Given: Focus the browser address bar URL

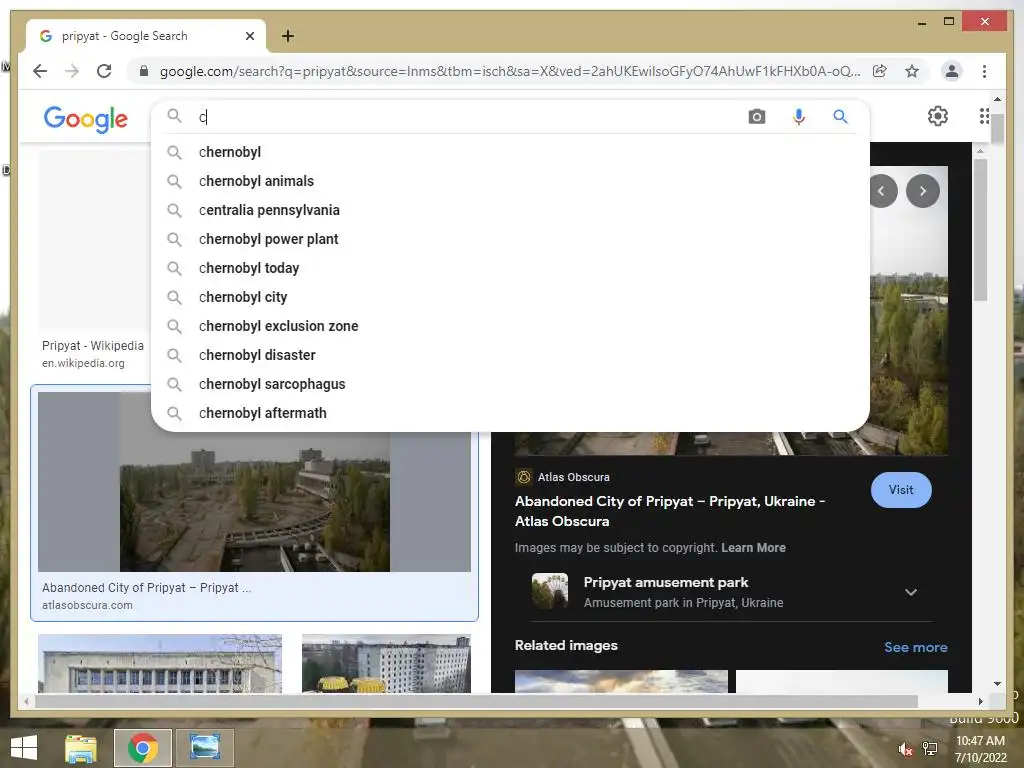Looking at the screenshot, I should point(509,71).
